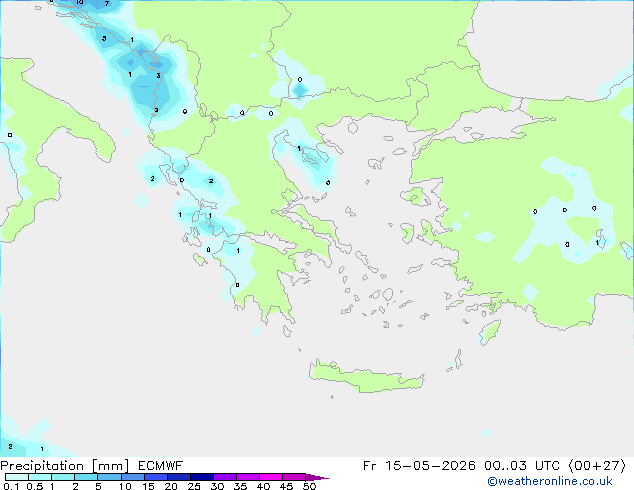Click the '40' legend scale label
634x490 pixels.
(263, 486)
